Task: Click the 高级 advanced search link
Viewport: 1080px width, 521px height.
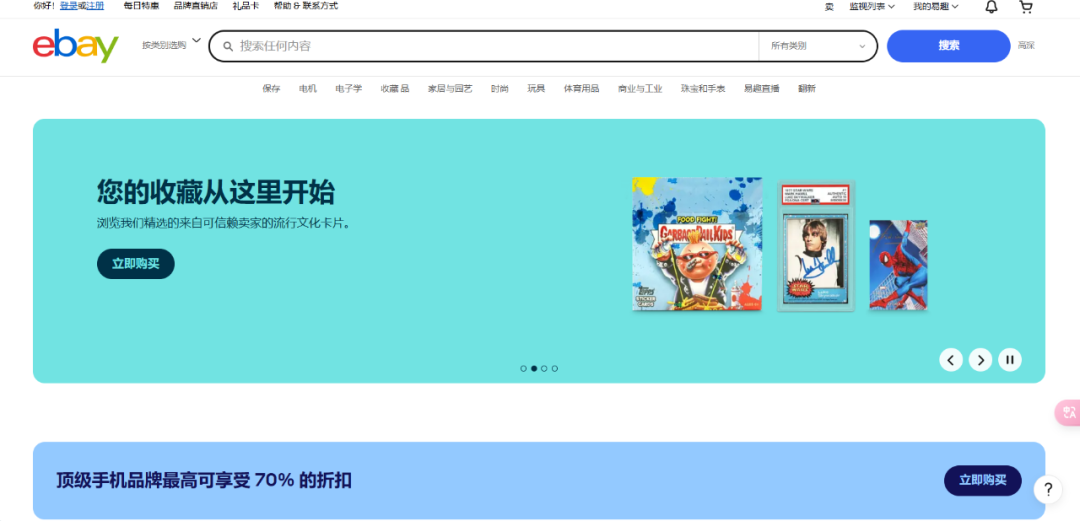Action: [1026, 45]
